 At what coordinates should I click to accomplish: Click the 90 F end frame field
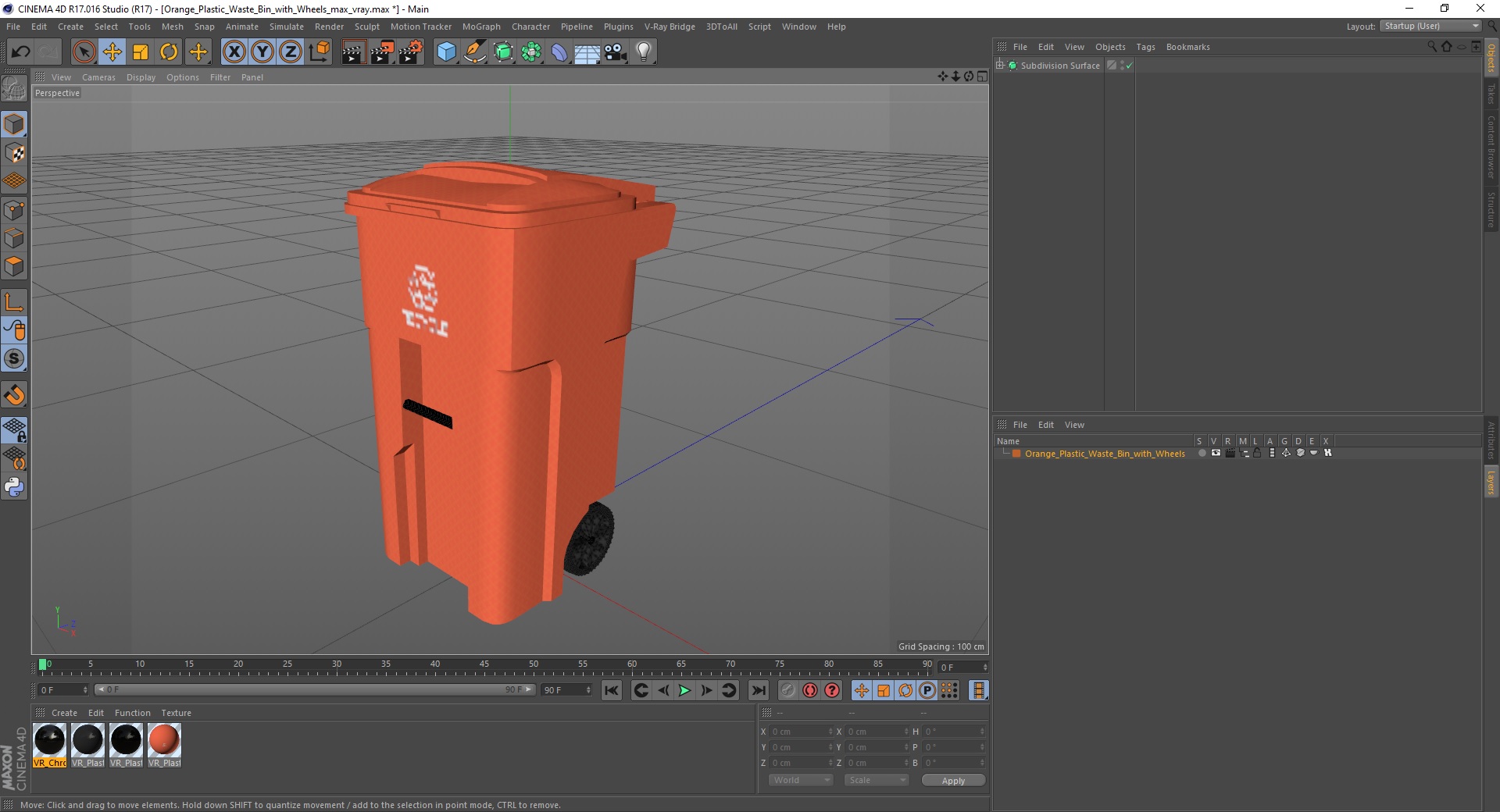567,690
